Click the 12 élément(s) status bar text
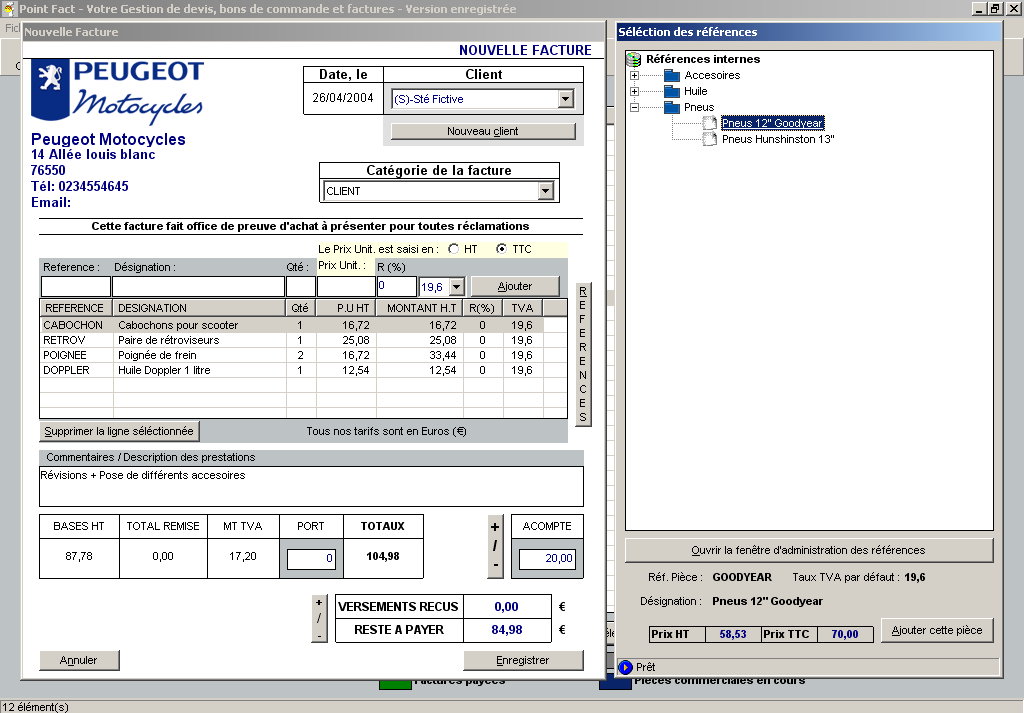This screenshot has width=1024, height=713. 36,706
